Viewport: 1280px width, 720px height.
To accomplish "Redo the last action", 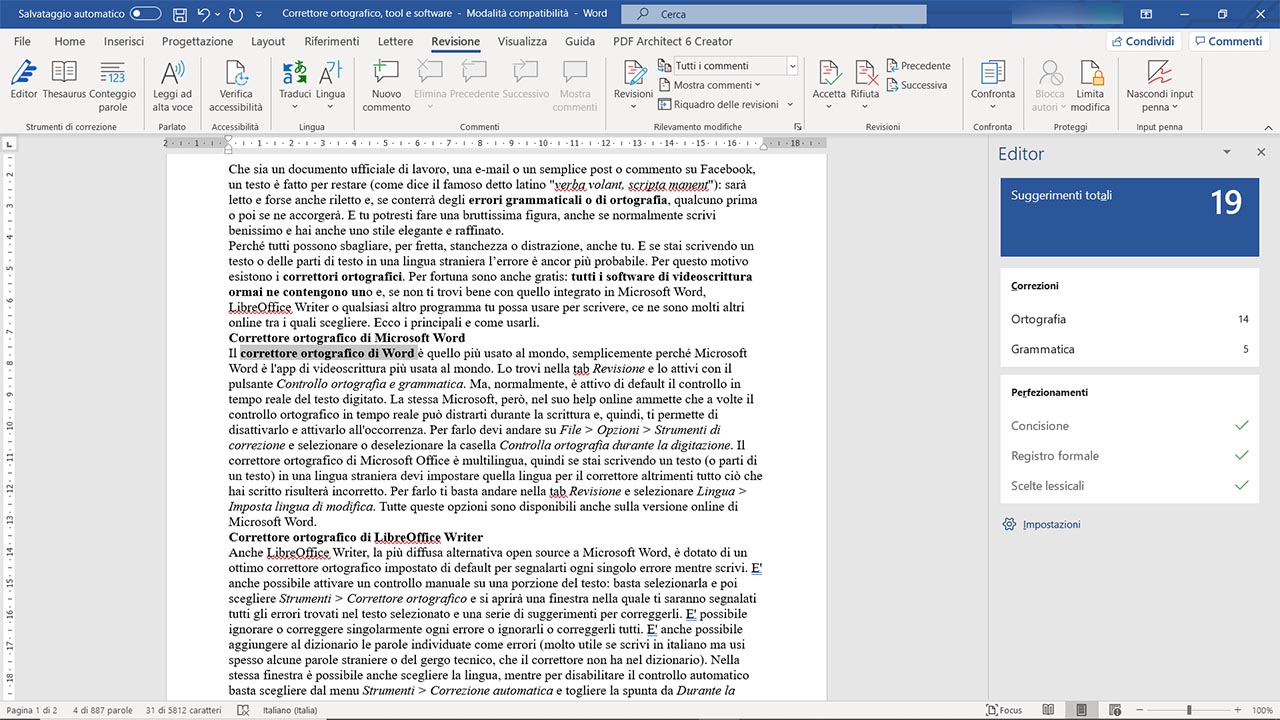I will (236, 14).
